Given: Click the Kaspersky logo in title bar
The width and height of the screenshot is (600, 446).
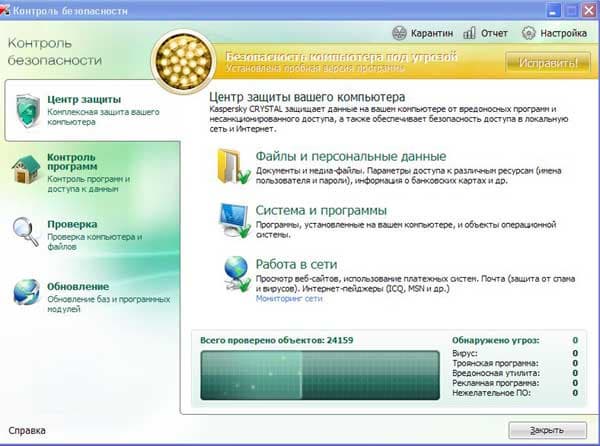Looking at the screenshot, I should click(x=5, y=10).
